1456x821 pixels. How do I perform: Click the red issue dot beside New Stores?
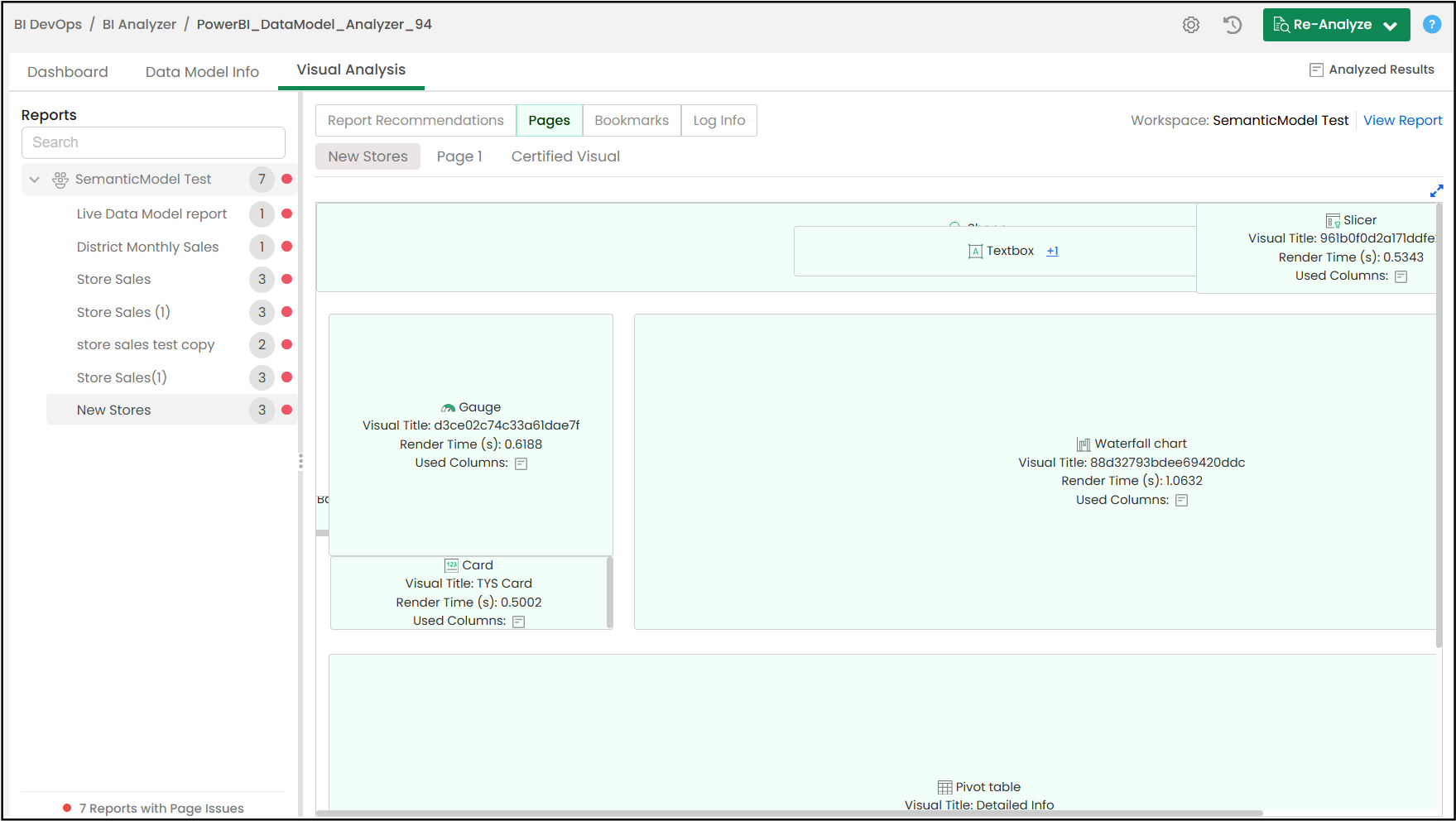[x=286, y=410]
